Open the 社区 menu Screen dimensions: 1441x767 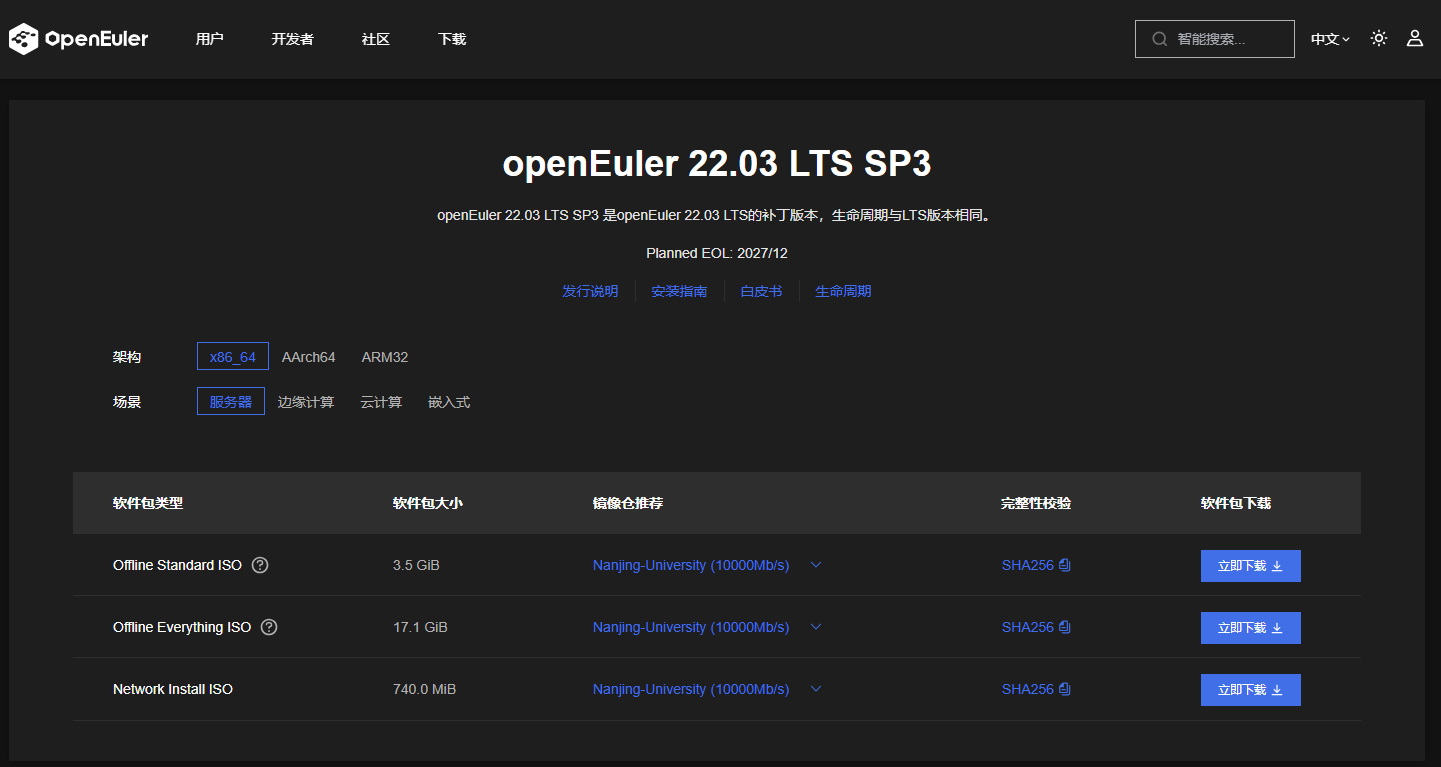376,39
